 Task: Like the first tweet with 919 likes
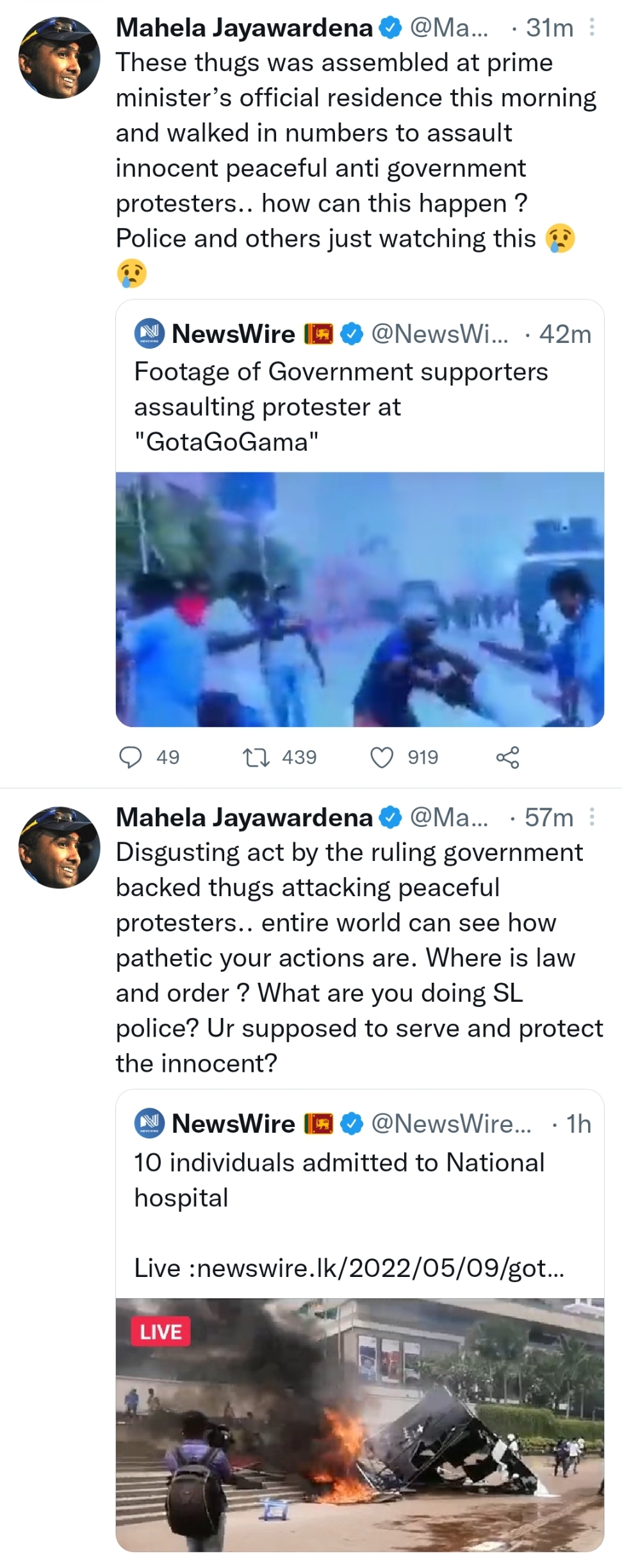[382, 757]
